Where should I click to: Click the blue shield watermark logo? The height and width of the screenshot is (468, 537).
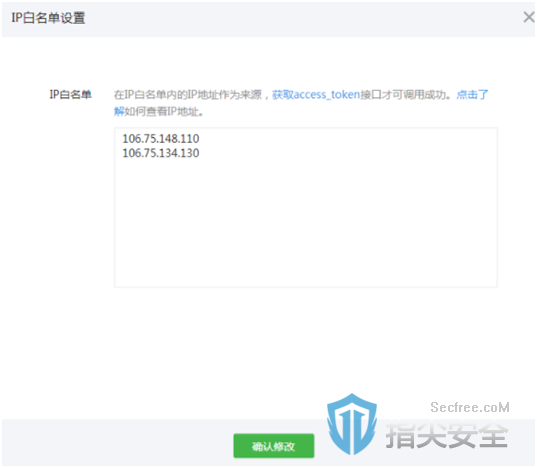tap(352, 425)
